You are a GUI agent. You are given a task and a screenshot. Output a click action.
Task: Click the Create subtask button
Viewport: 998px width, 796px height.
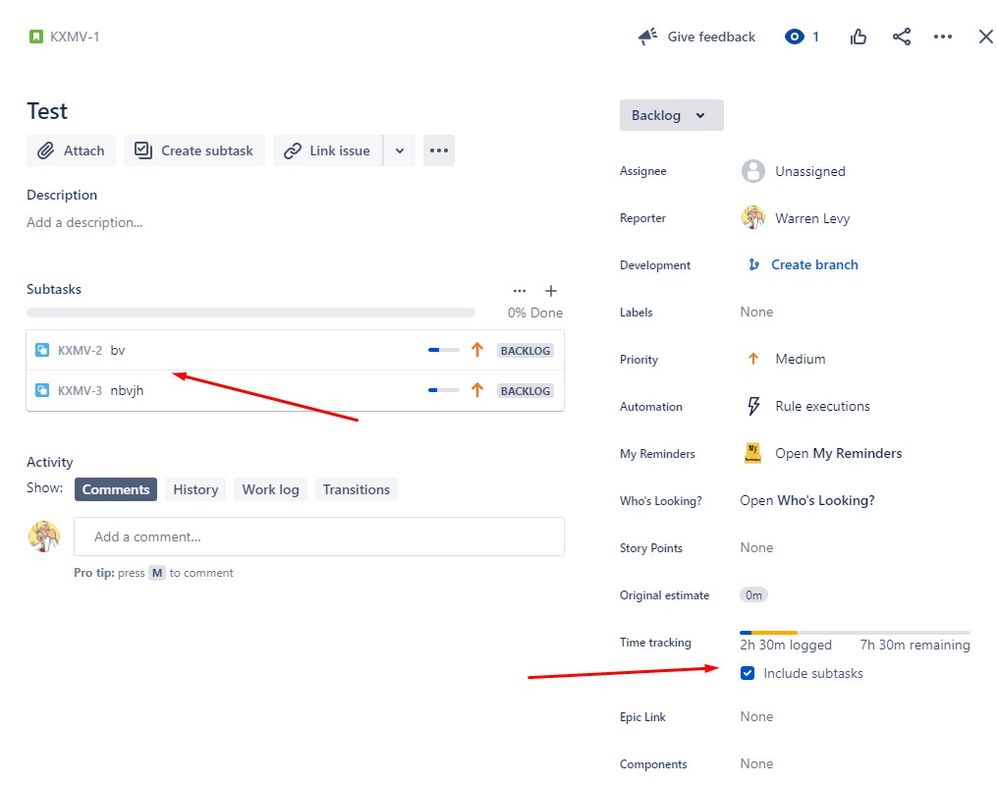[x=194, y=151]
